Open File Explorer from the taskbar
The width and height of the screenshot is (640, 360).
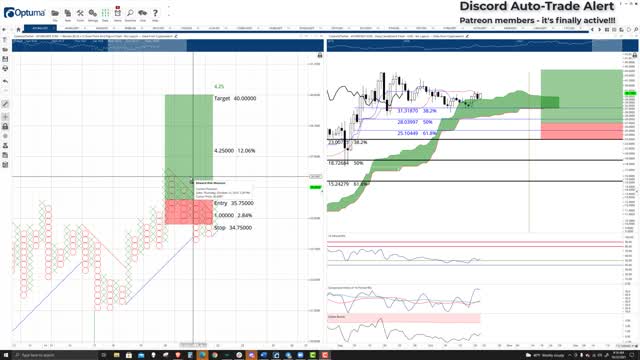click(x=116, y=355)
